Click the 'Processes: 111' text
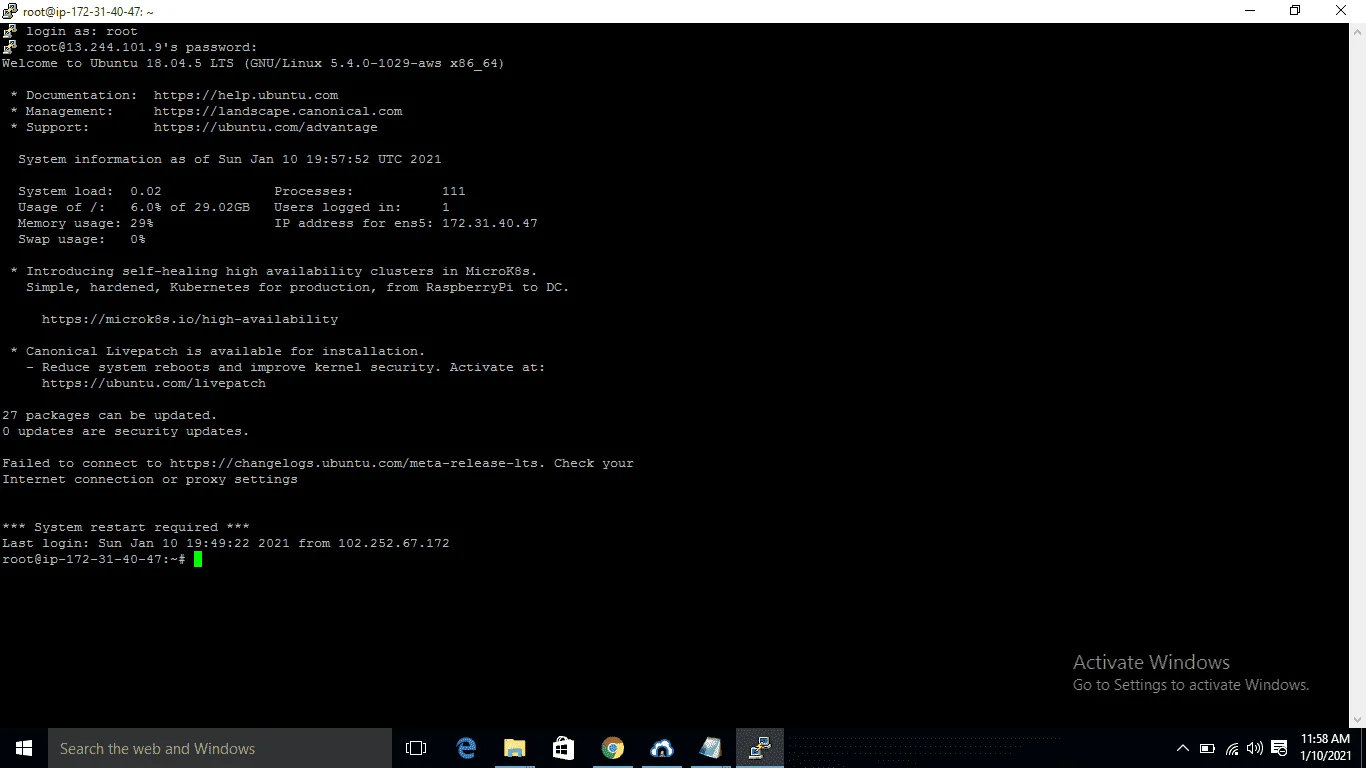 (370, 191)
